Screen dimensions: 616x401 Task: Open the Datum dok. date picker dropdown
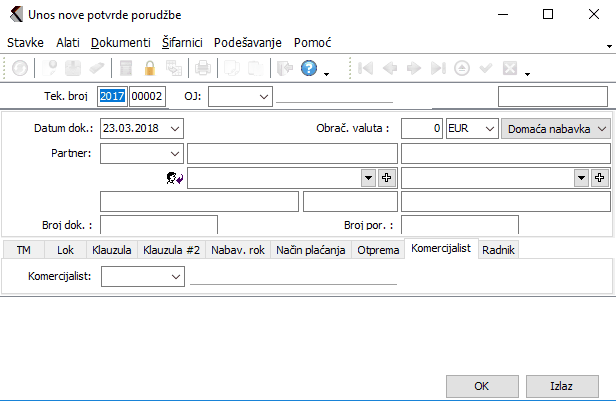coord(176,129)
